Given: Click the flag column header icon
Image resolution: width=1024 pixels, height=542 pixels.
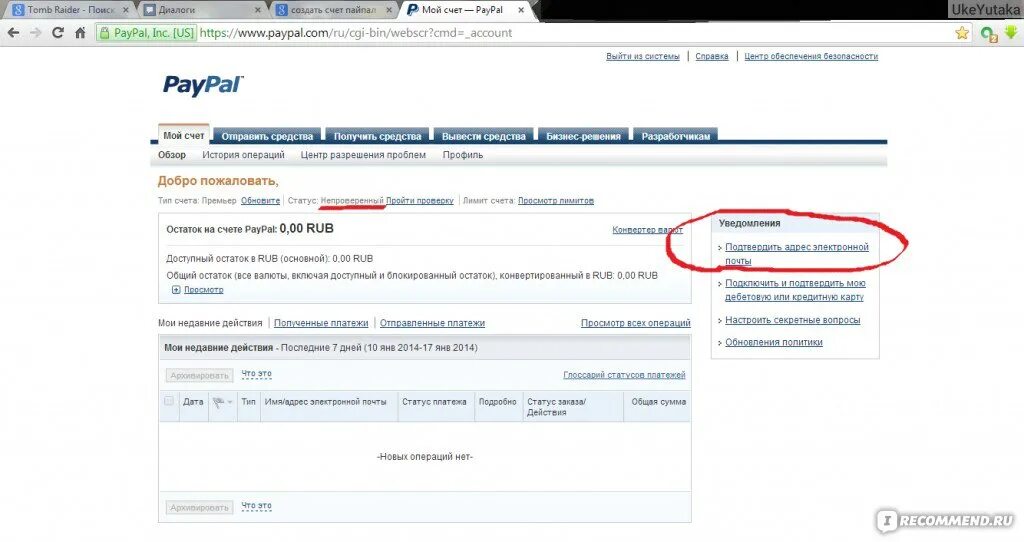Looking at the screenshot, I should click(219, 402).
